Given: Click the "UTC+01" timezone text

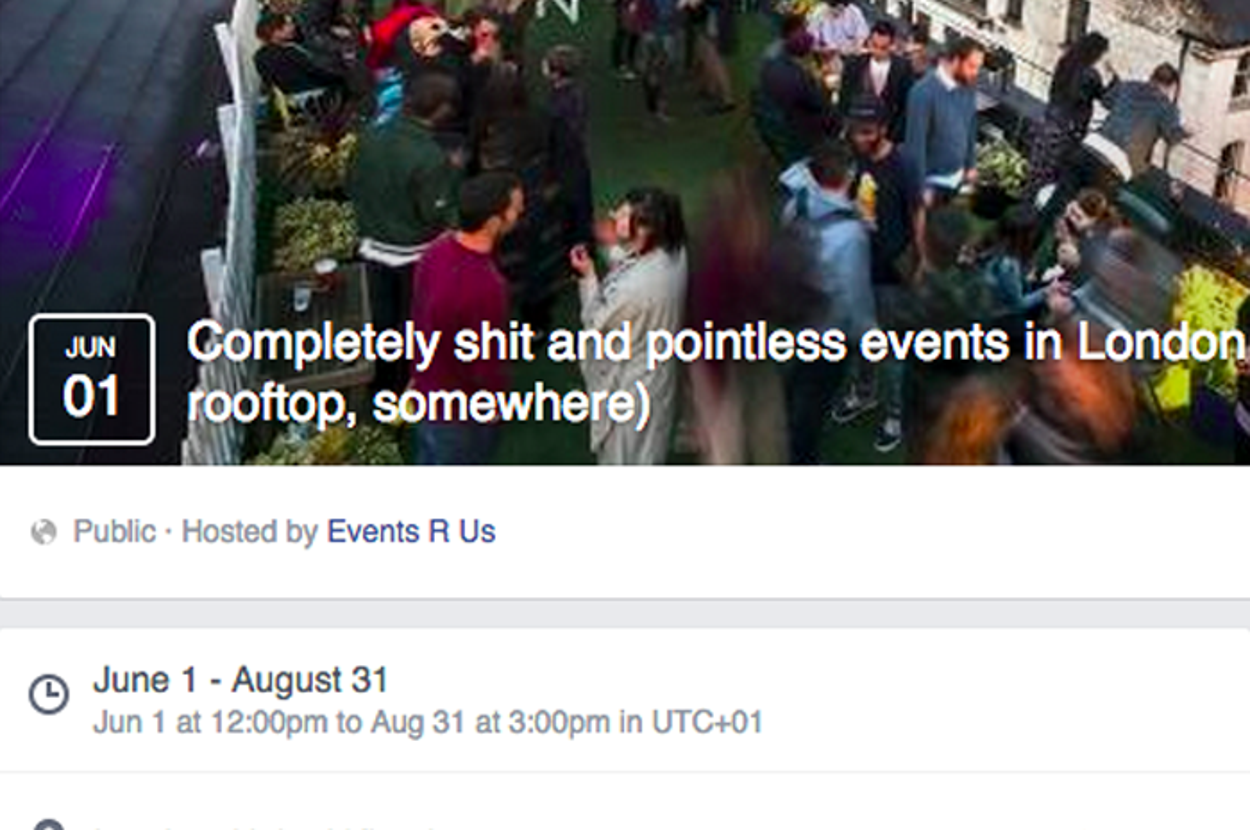Looking at the screenshot, I should coord(707,722).
